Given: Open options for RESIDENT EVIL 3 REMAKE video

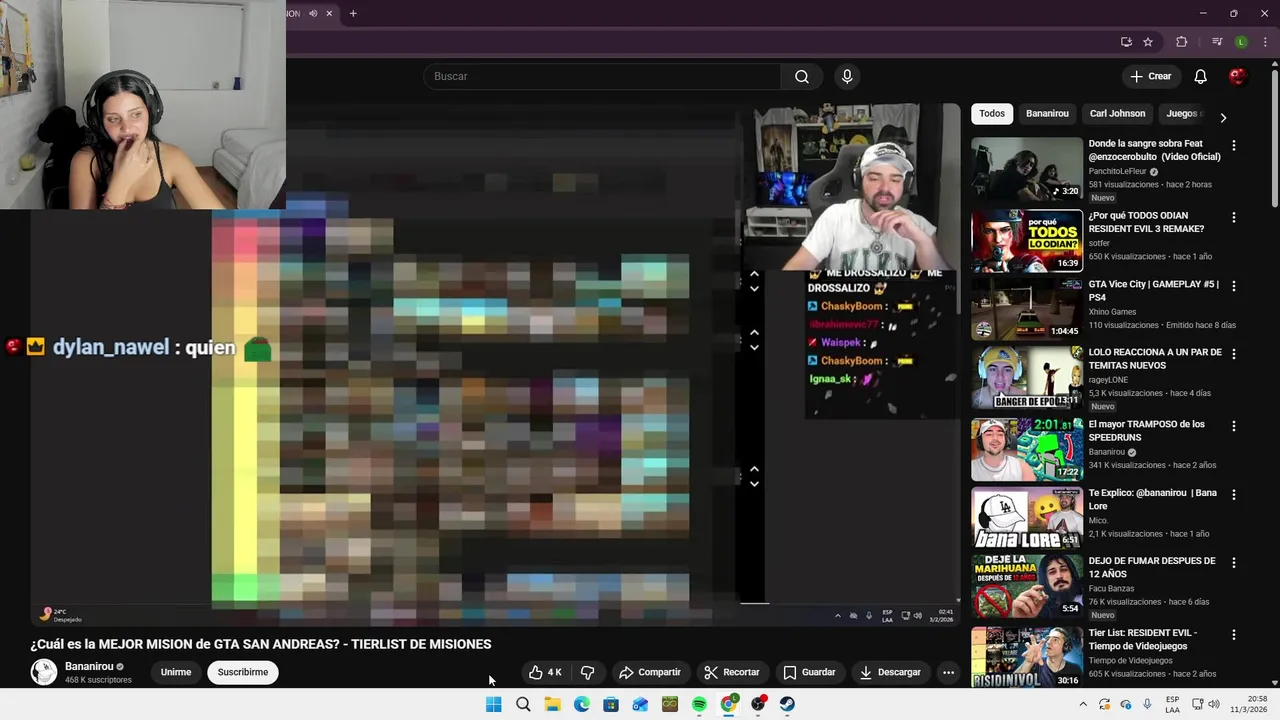Looking at the screenshot, I should click(1233, 218).
